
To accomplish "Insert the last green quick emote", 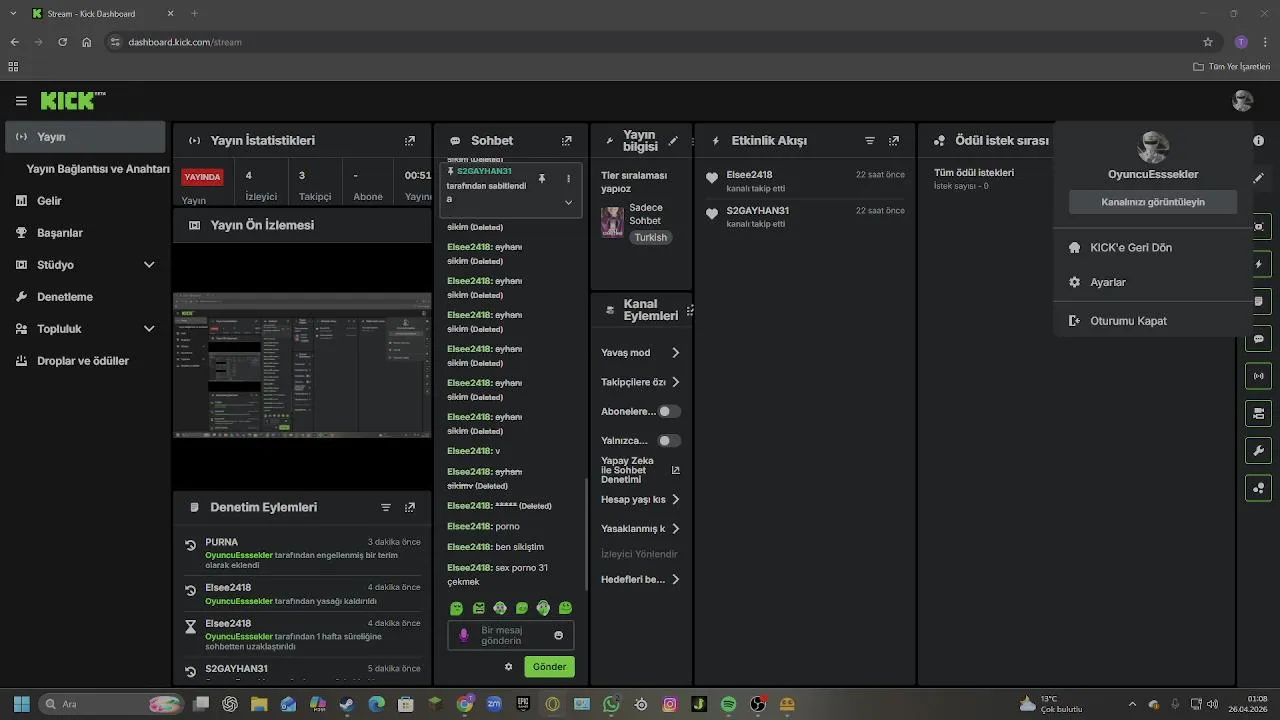I will coord(565,608).
